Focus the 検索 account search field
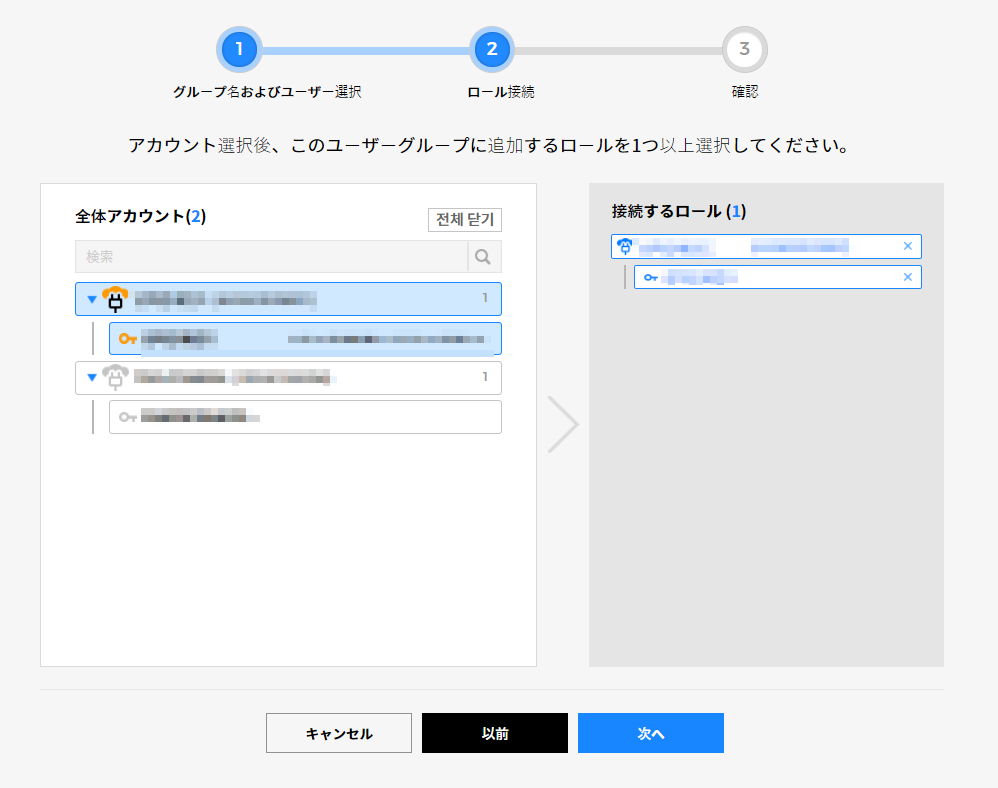 [271, 257]
